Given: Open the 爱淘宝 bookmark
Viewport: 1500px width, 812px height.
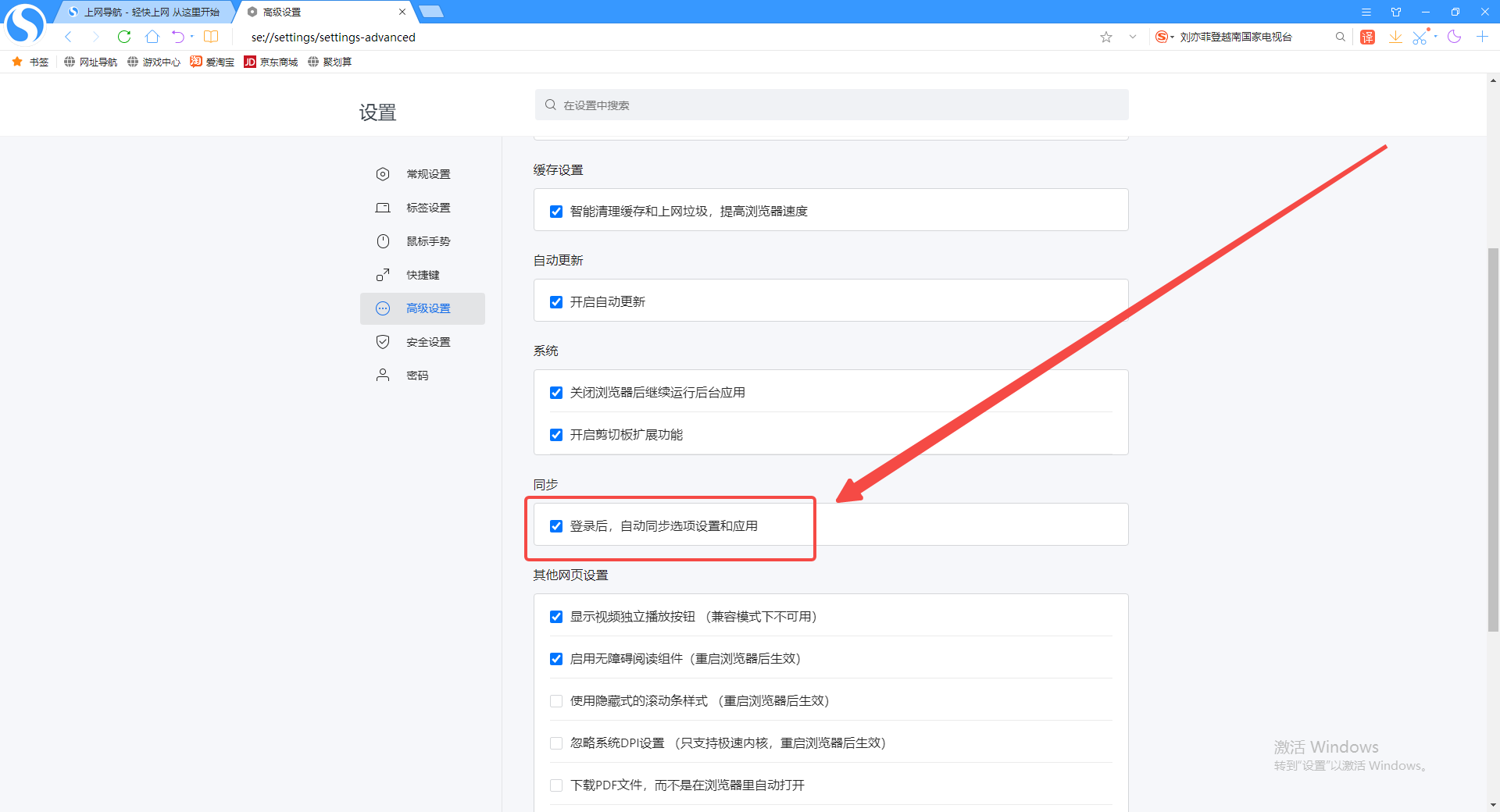Looking at the screenshot, I should click(212, 62).
